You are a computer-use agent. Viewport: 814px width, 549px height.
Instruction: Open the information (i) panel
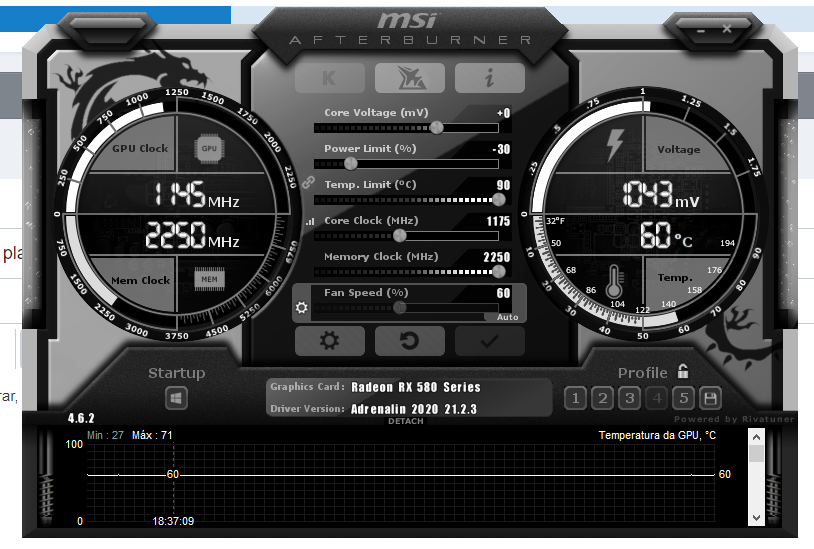pos(490,78)
